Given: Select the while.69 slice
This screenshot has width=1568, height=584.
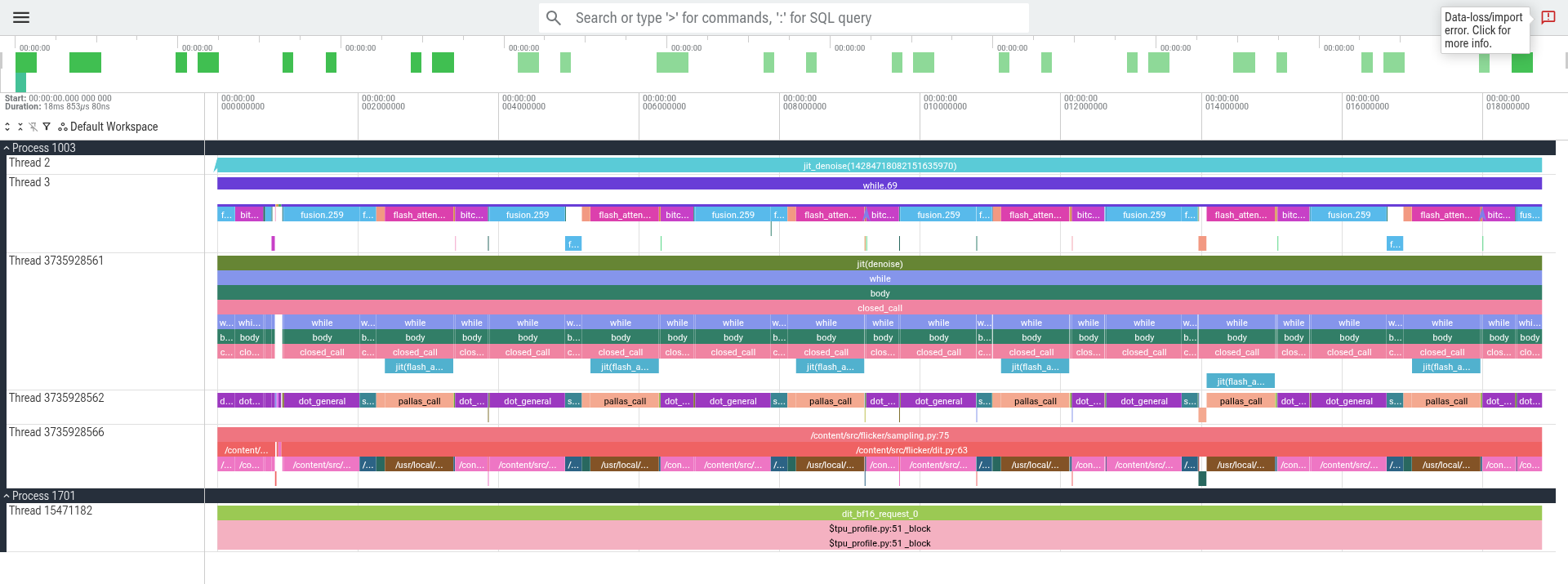Looking at the screenshot, I should pyautogui.click(x=880, y=185).
